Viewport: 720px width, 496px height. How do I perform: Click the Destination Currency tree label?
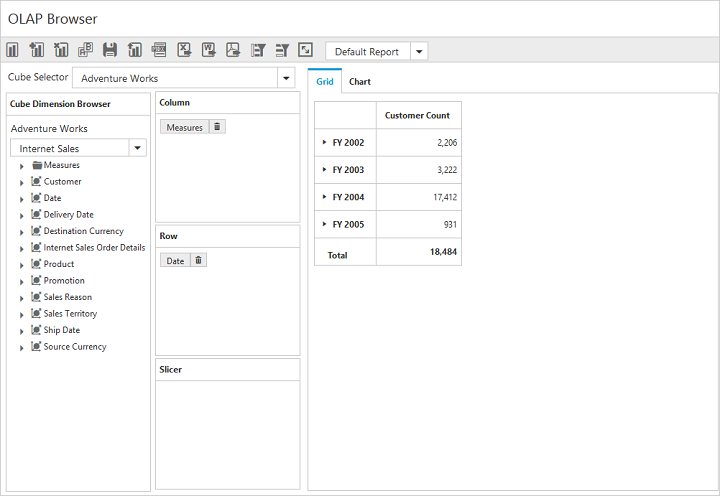click(x=84, y=231)
